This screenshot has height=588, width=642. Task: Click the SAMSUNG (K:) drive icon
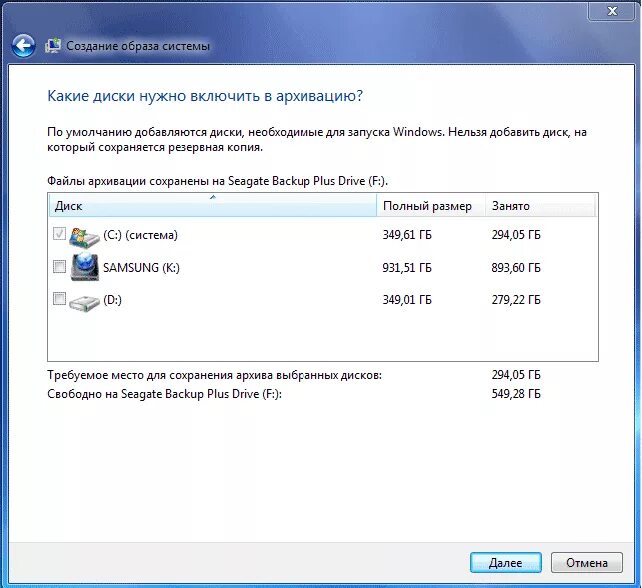click(x=85, y=267)
